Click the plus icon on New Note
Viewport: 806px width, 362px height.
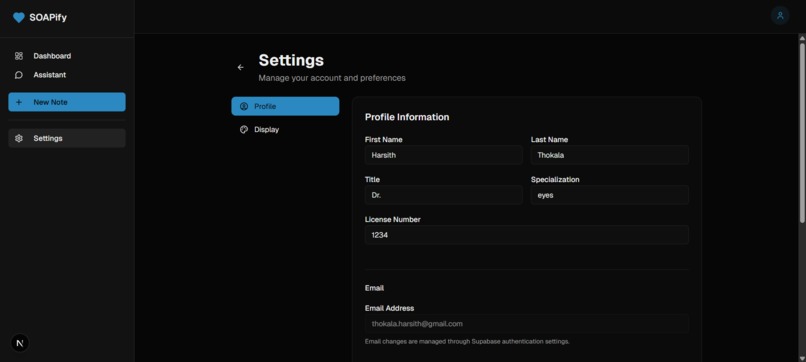[x=19, y=102]
